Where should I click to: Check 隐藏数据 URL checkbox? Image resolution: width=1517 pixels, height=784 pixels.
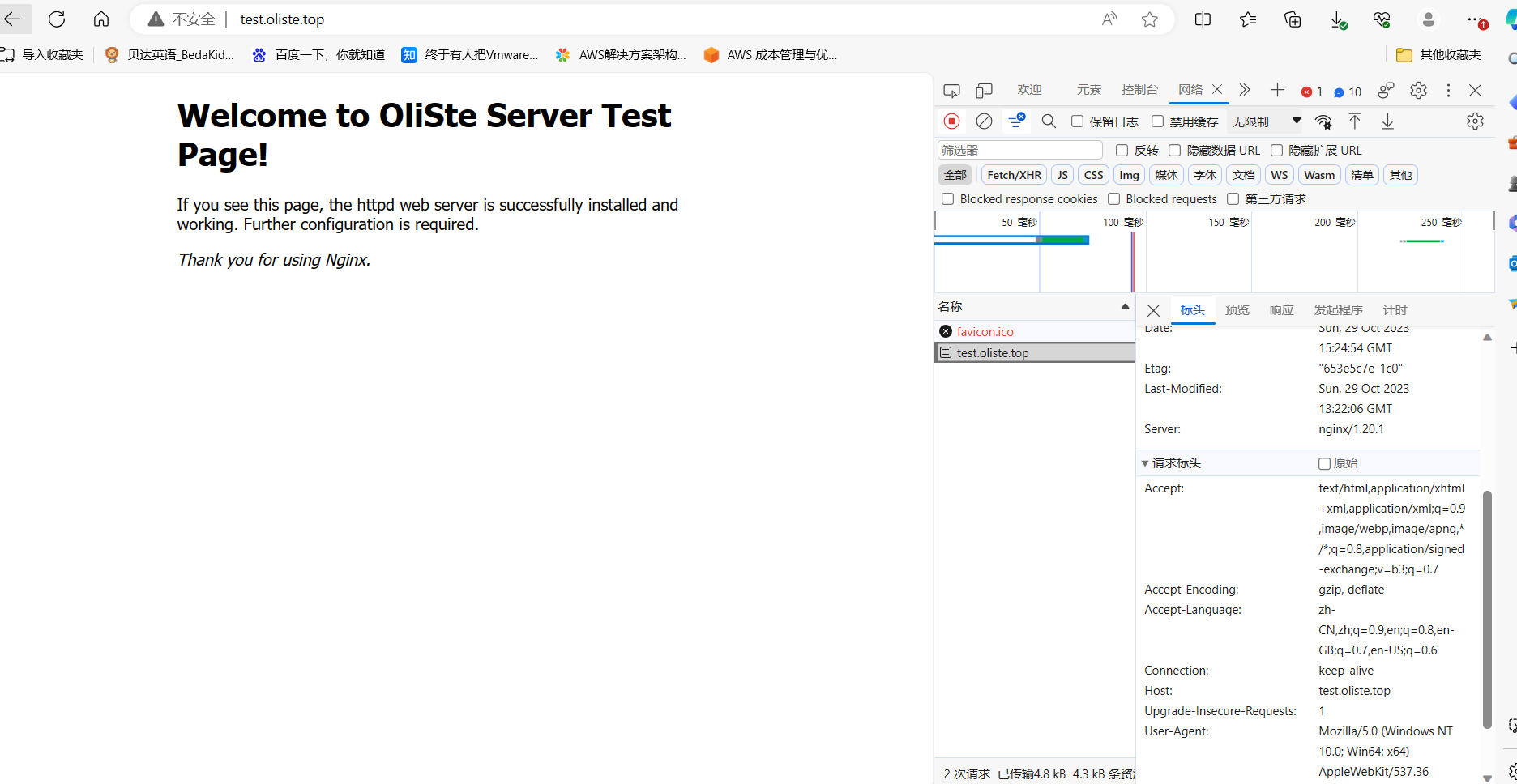(1174, 151)
